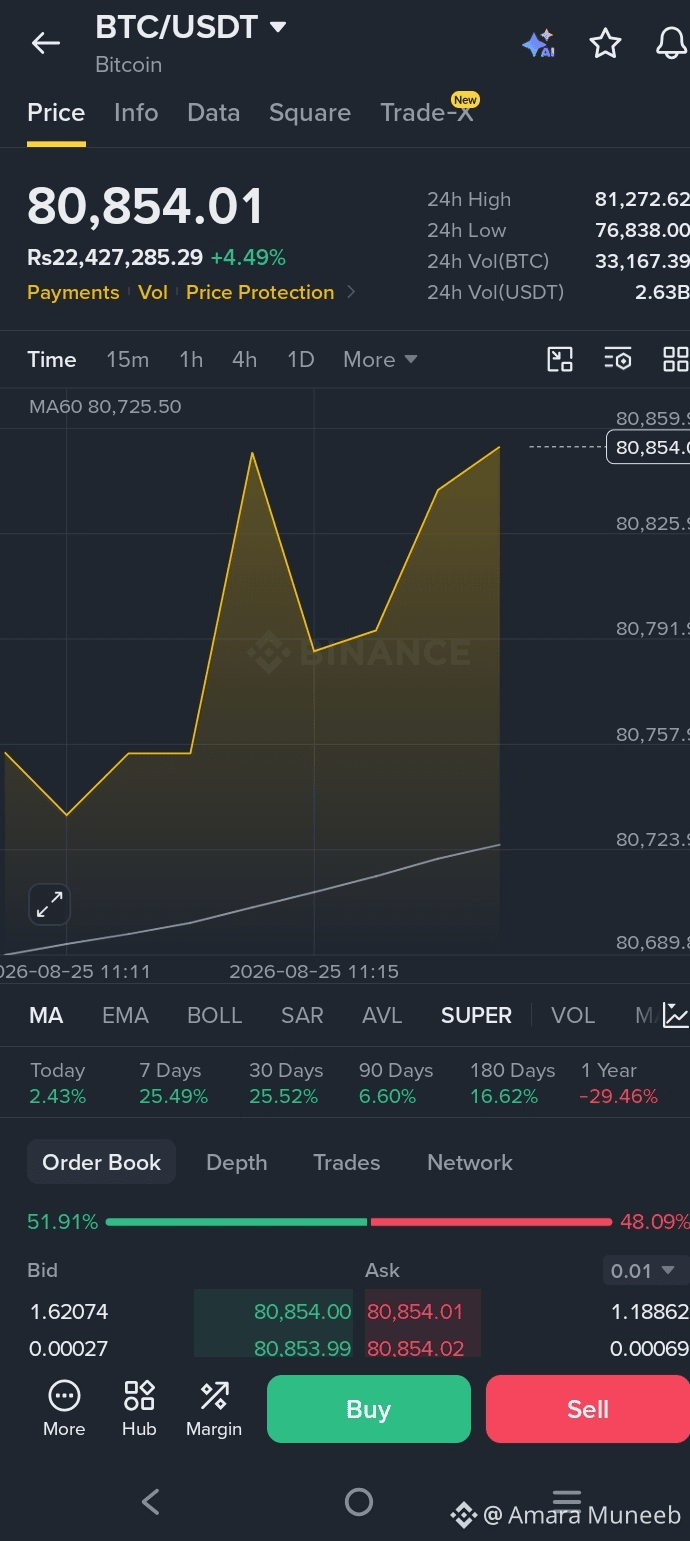Open the More menu in bottom bar
The height and width of the screenshot is (1541, 690).
click(64, 1408)
